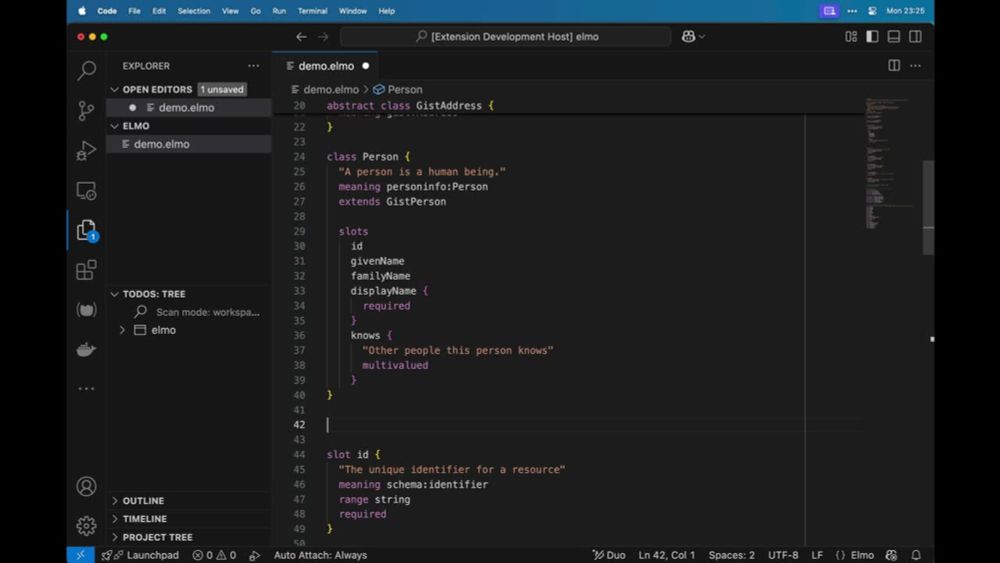Split editor right
This screenshot has width=1000, height=563.
[x=894, y=66]
